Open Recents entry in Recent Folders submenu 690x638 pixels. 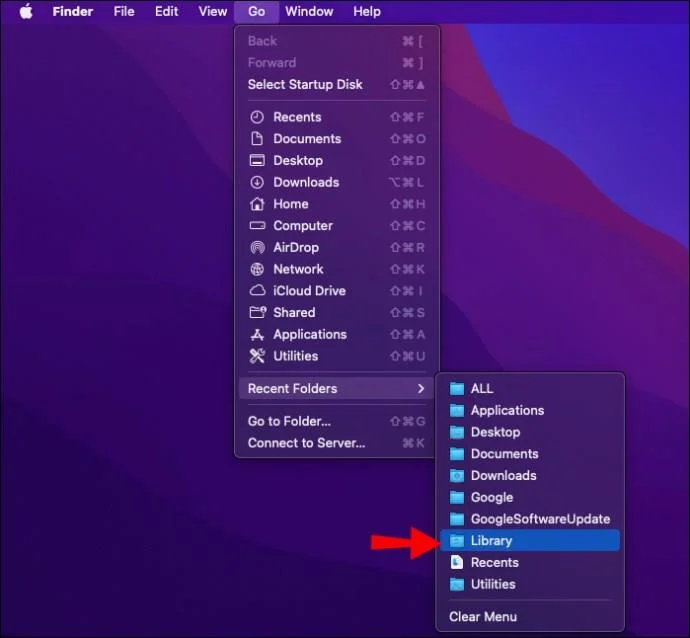[x=530, y=562]
